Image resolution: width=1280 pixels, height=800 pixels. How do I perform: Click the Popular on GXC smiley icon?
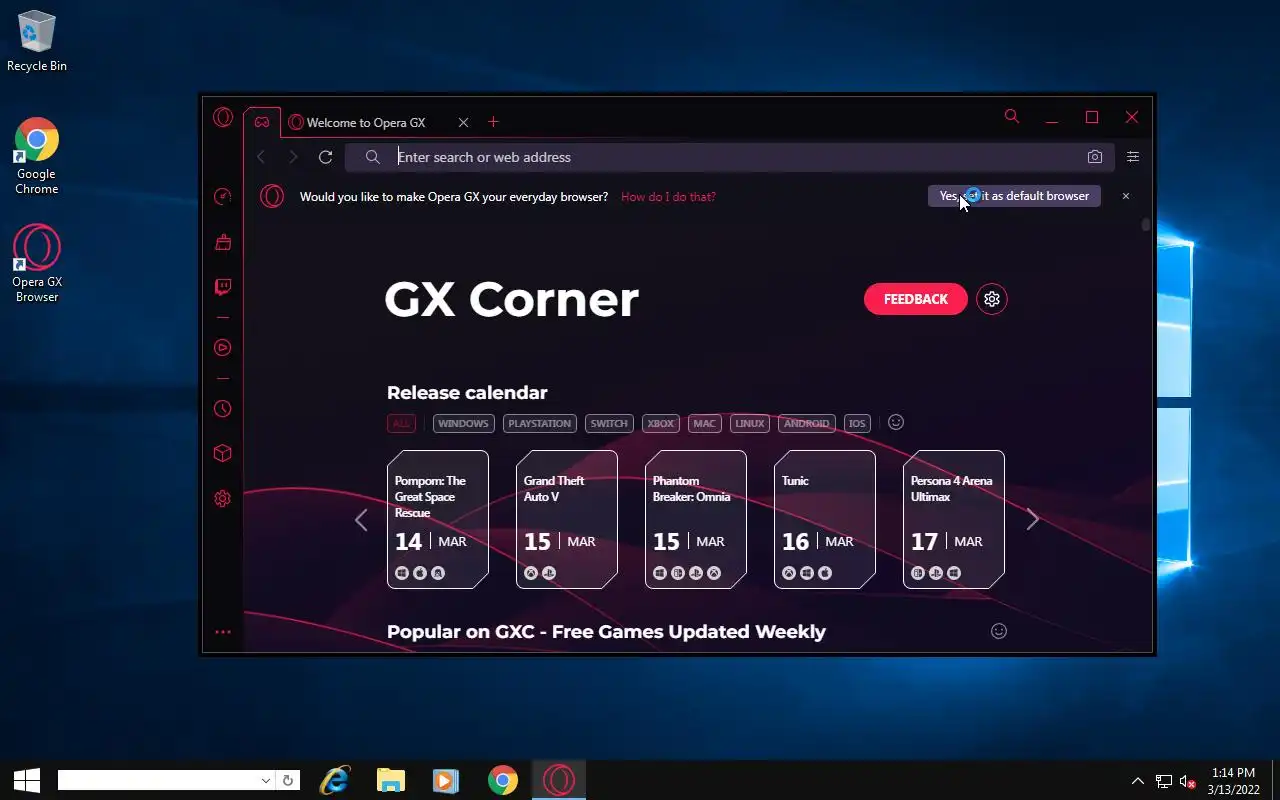[x=999, y=631]
